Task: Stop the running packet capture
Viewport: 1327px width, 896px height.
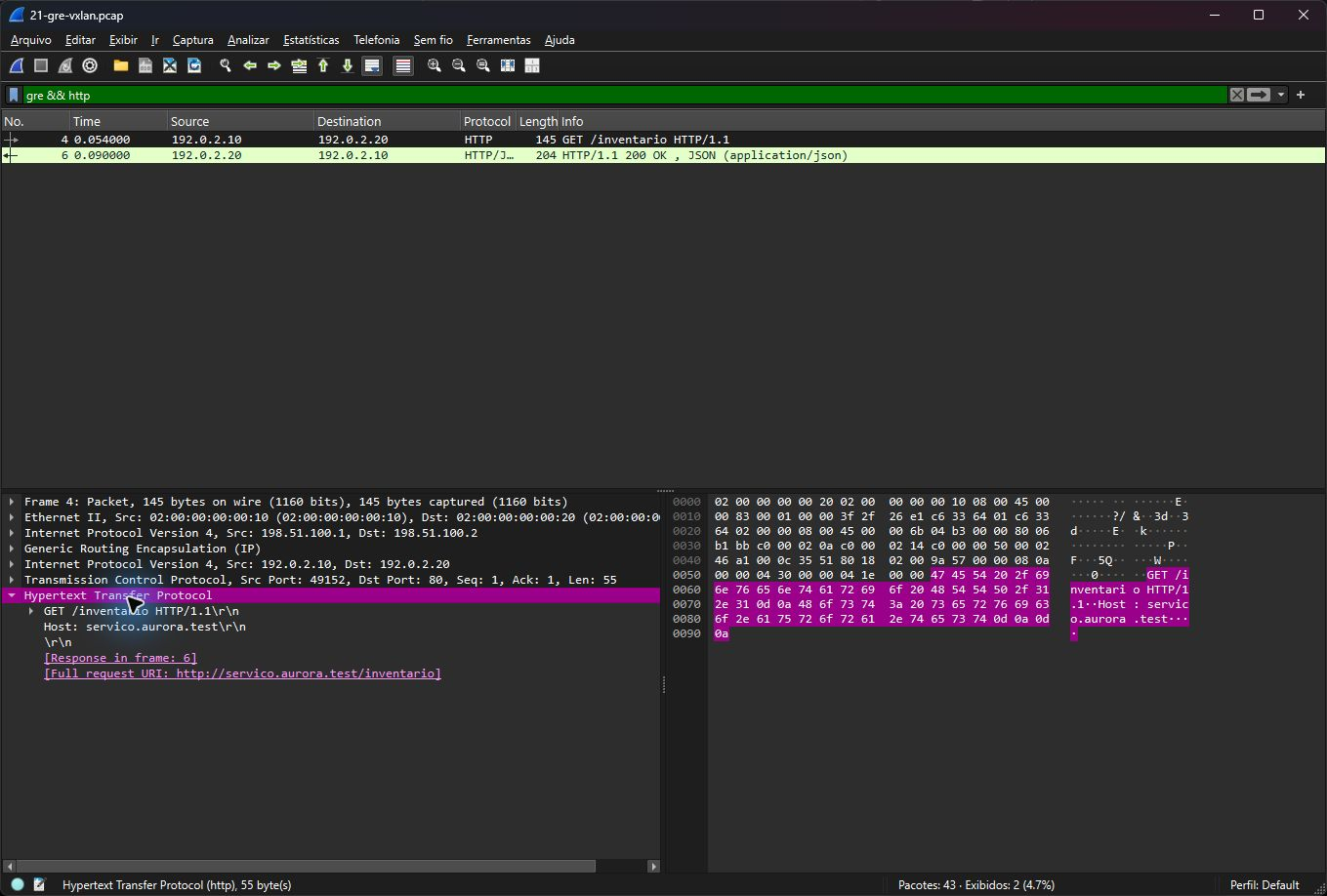Action: click(41, 65)
